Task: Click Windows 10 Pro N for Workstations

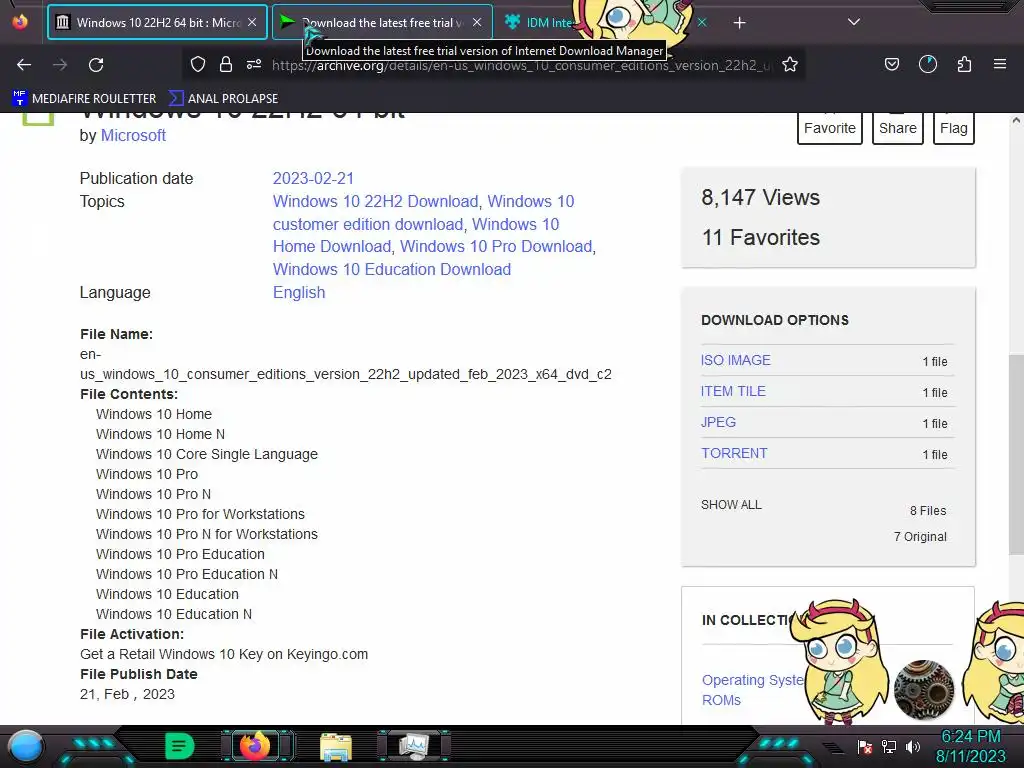Action: pyautogui.click(x=207, y=534)
